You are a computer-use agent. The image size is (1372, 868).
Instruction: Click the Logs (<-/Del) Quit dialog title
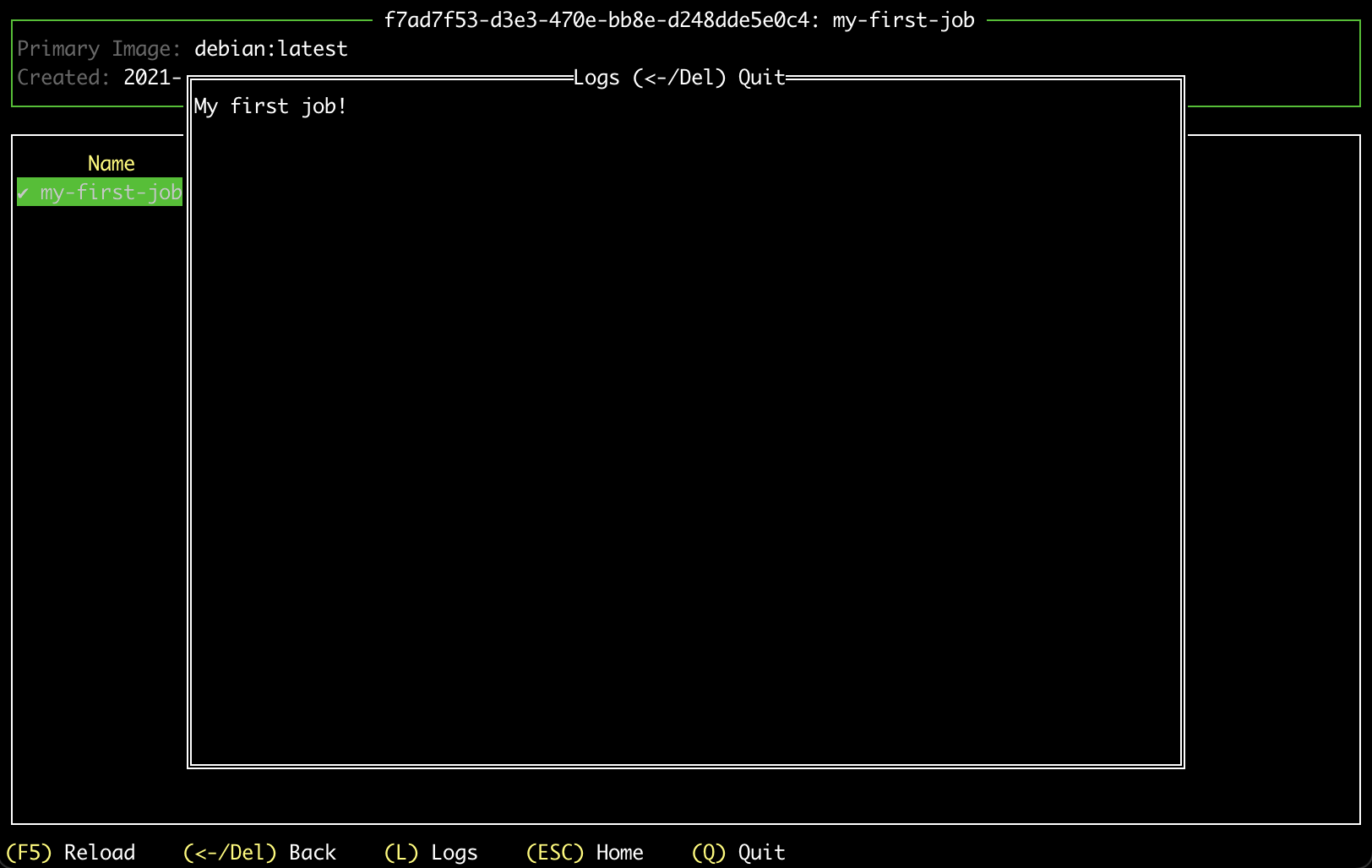(x=679, y=78)
